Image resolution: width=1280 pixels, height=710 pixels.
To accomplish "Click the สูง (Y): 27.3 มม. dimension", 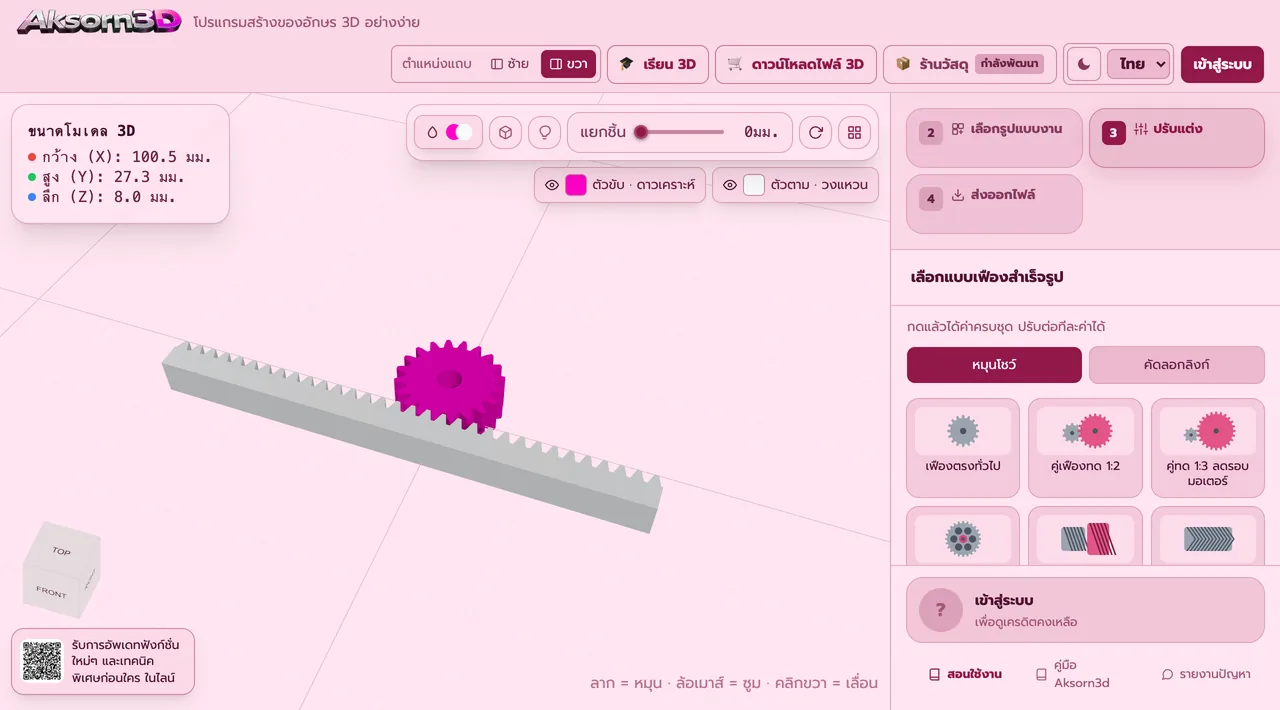I will (x=107, y=177).
